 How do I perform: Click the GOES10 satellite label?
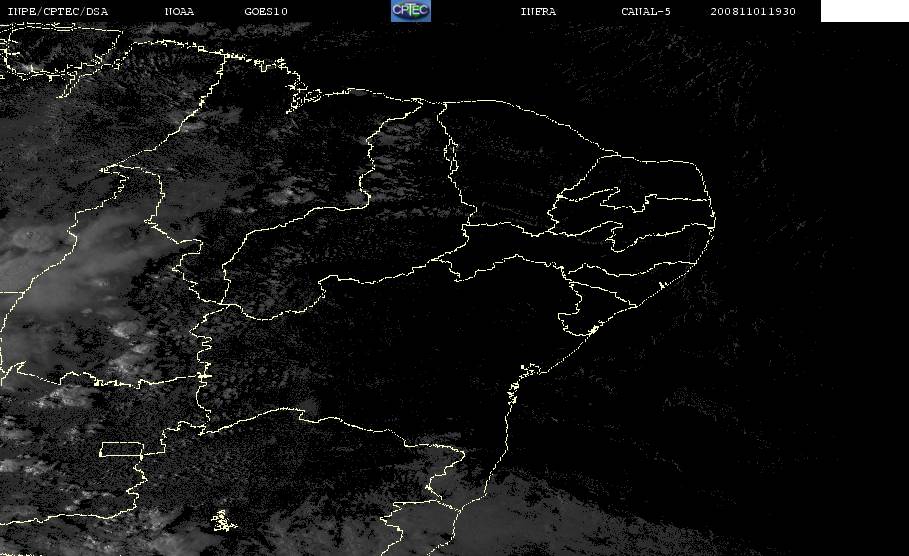tap(266, 12)
